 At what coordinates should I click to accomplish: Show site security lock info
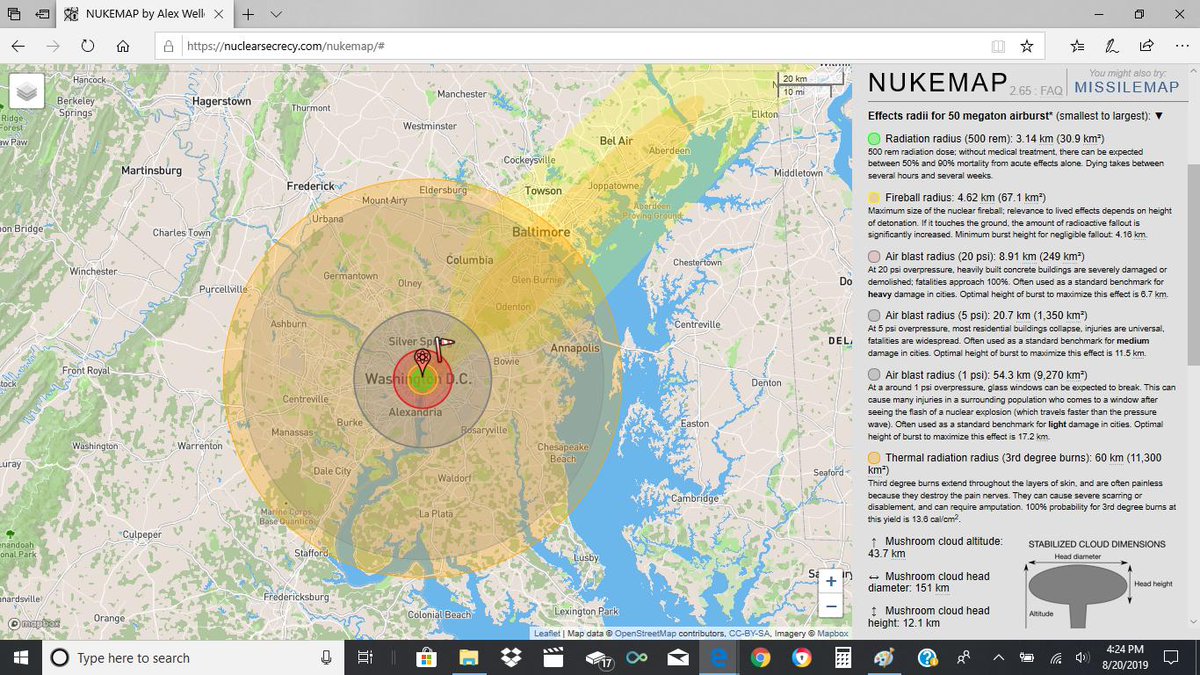click(x=170, y=46)
